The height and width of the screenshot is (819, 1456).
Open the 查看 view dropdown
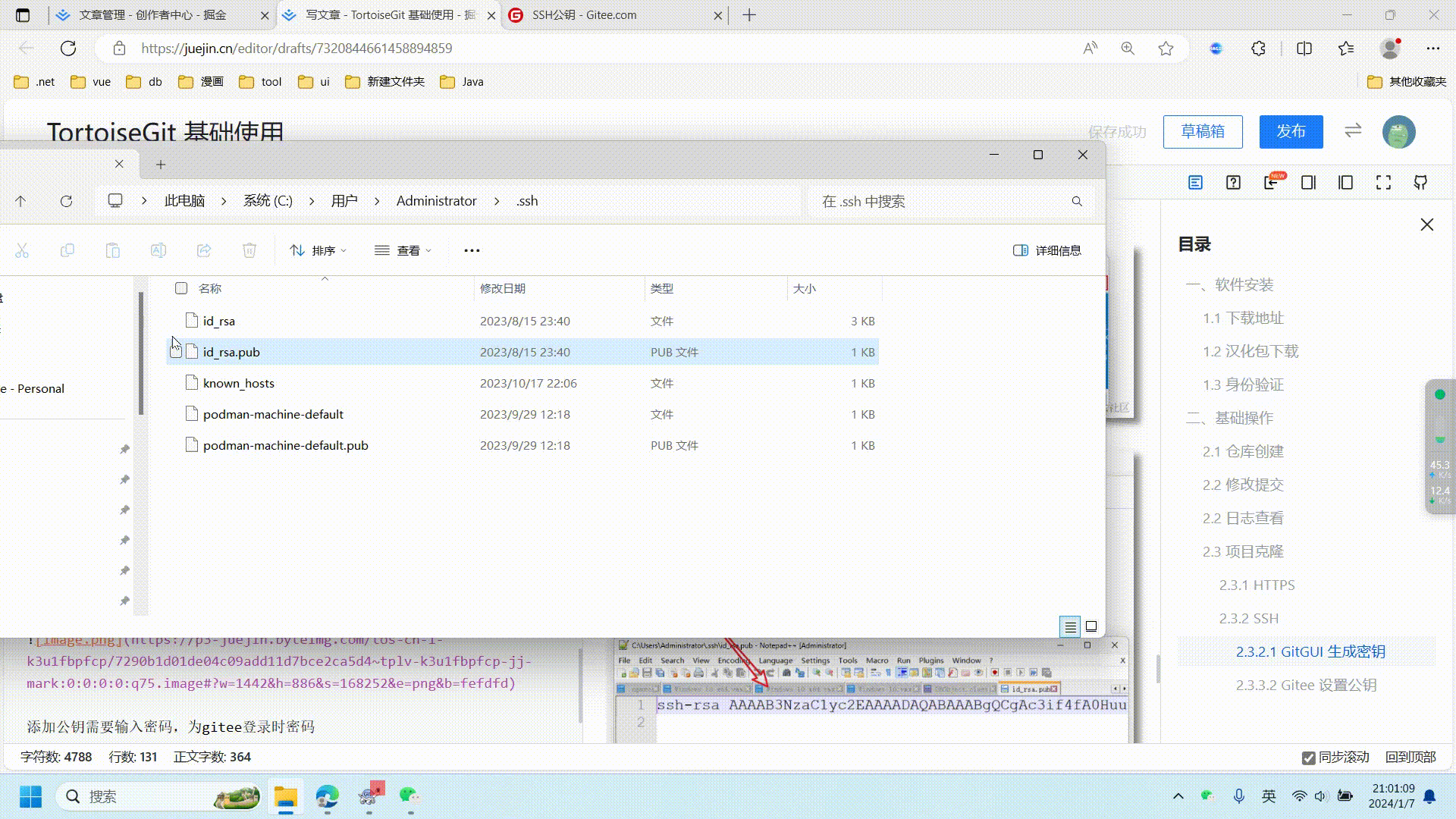[403, 250]
